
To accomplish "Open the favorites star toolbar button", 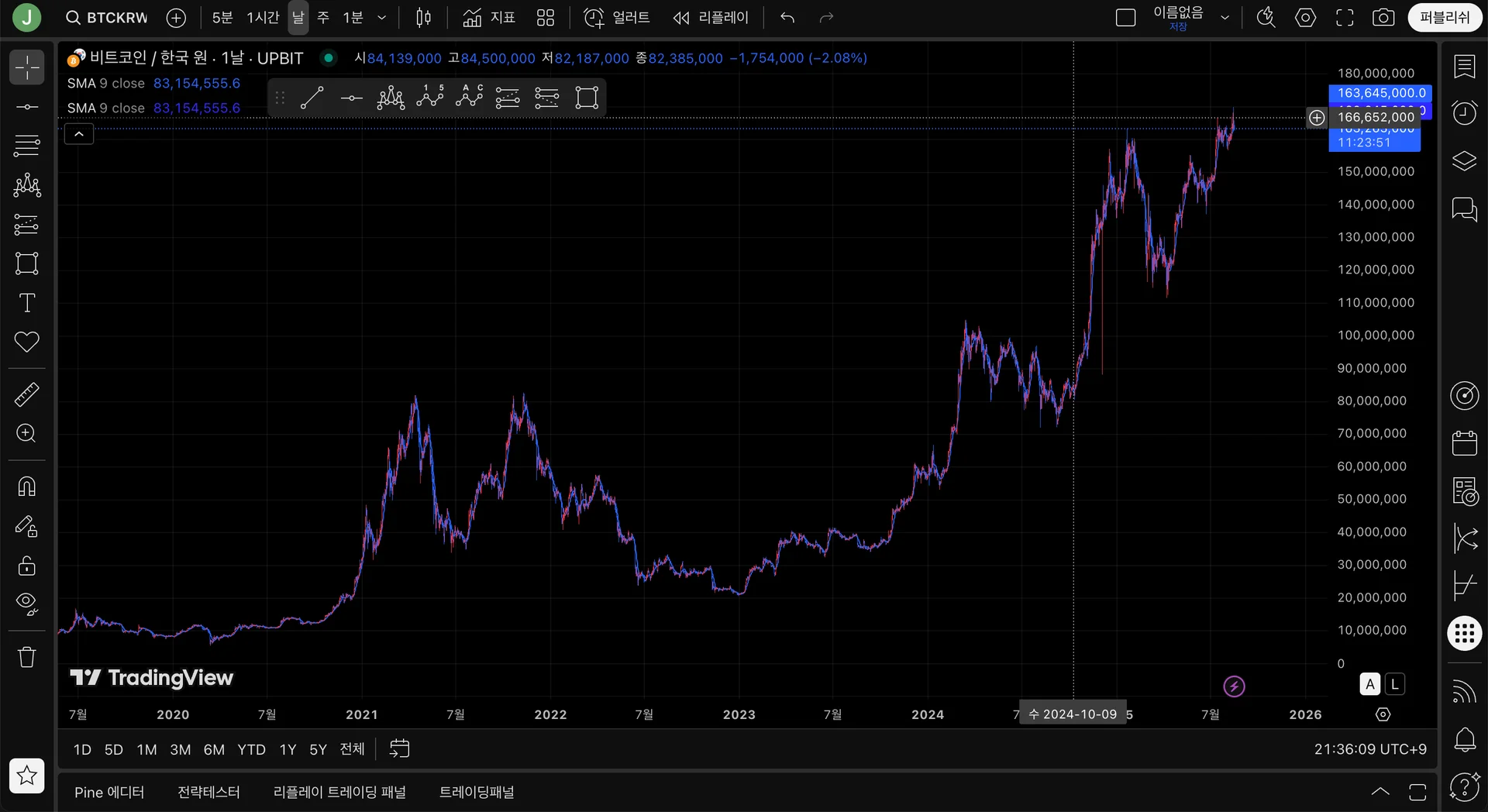I will (26, 776).
